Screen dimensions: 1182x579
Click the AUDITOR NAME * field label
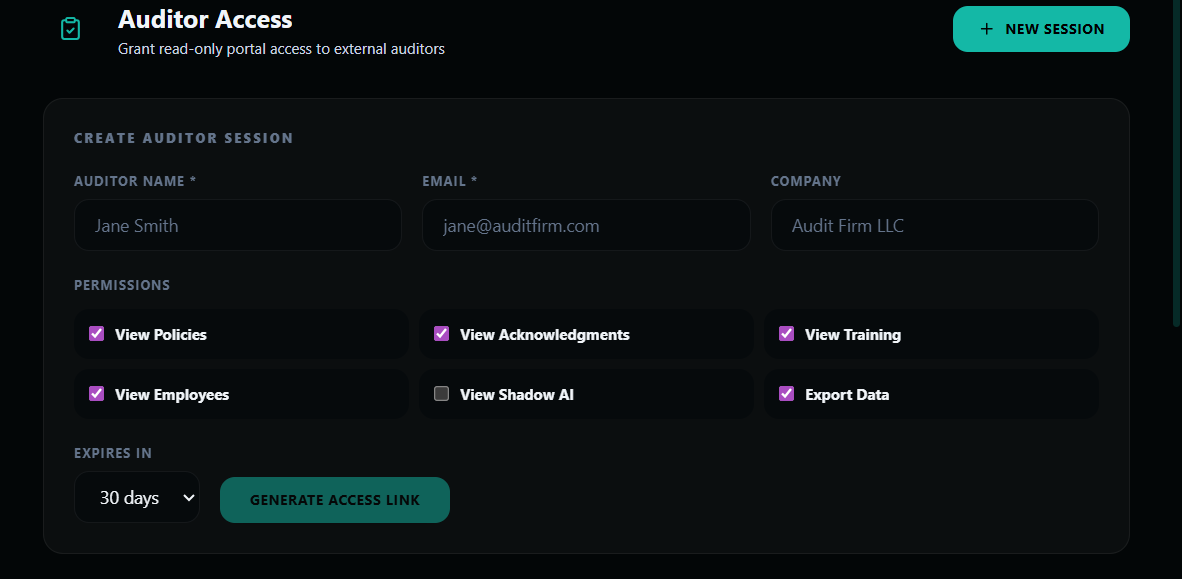coord(135,181)
